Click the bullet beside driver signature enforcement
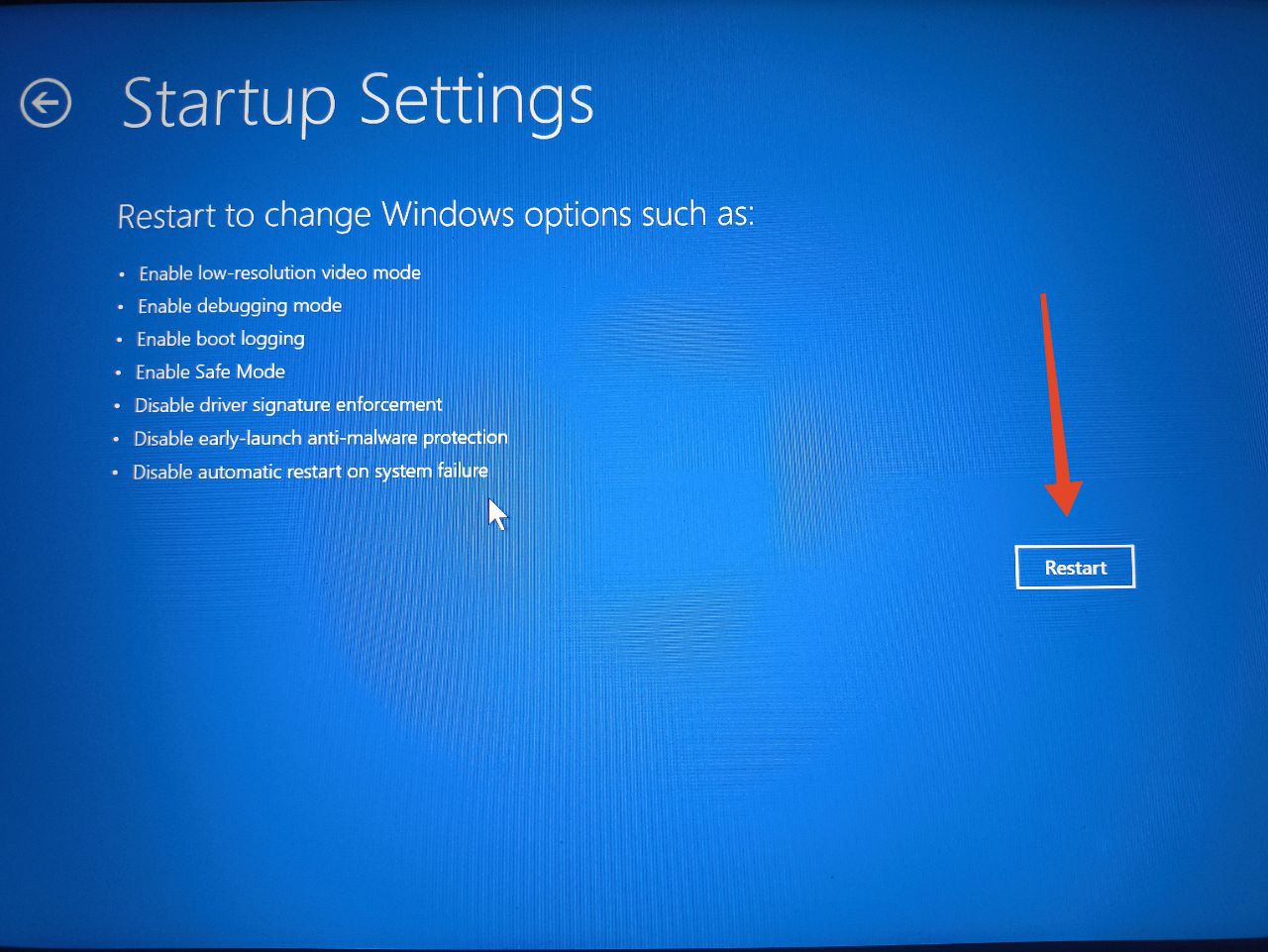1268x952 pixels. point(117,406)
